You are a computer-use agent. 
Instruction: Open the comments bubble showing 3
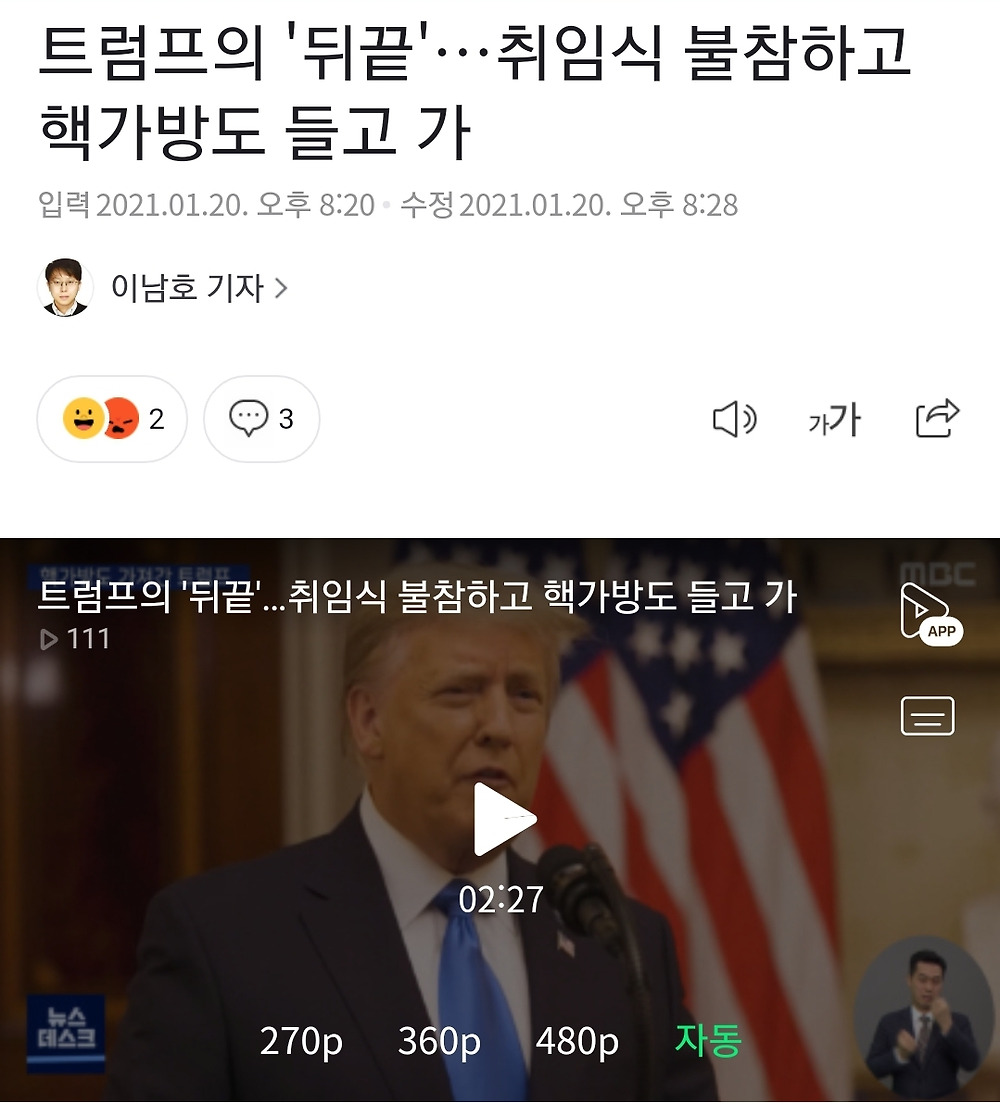tap(261, 419)
